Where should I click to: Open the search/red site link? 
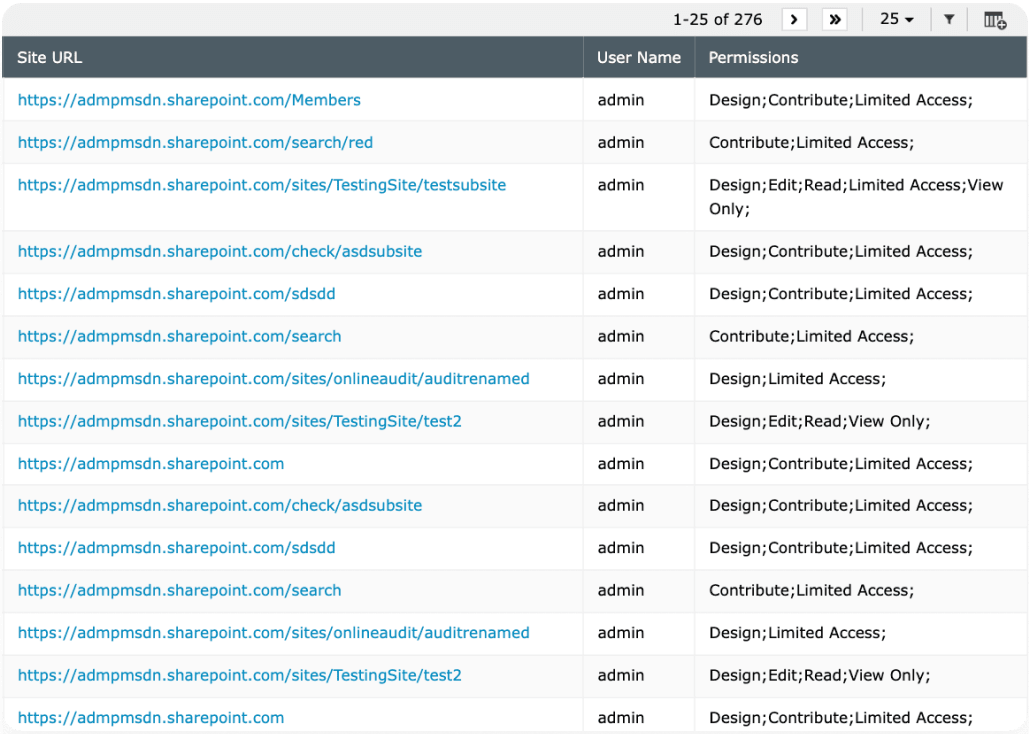tap(195, 142)
